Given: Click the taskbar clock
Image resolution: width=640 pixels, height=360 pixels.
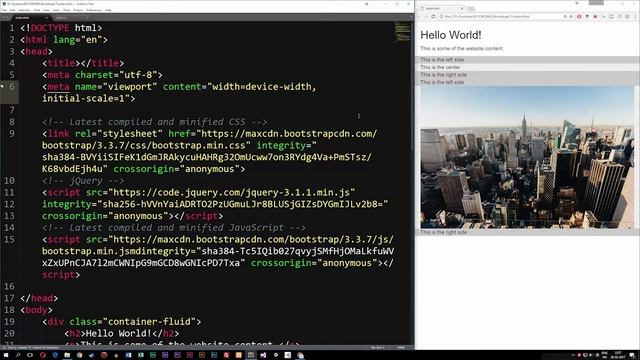Looking at the screenshot, I should [618, 355].
